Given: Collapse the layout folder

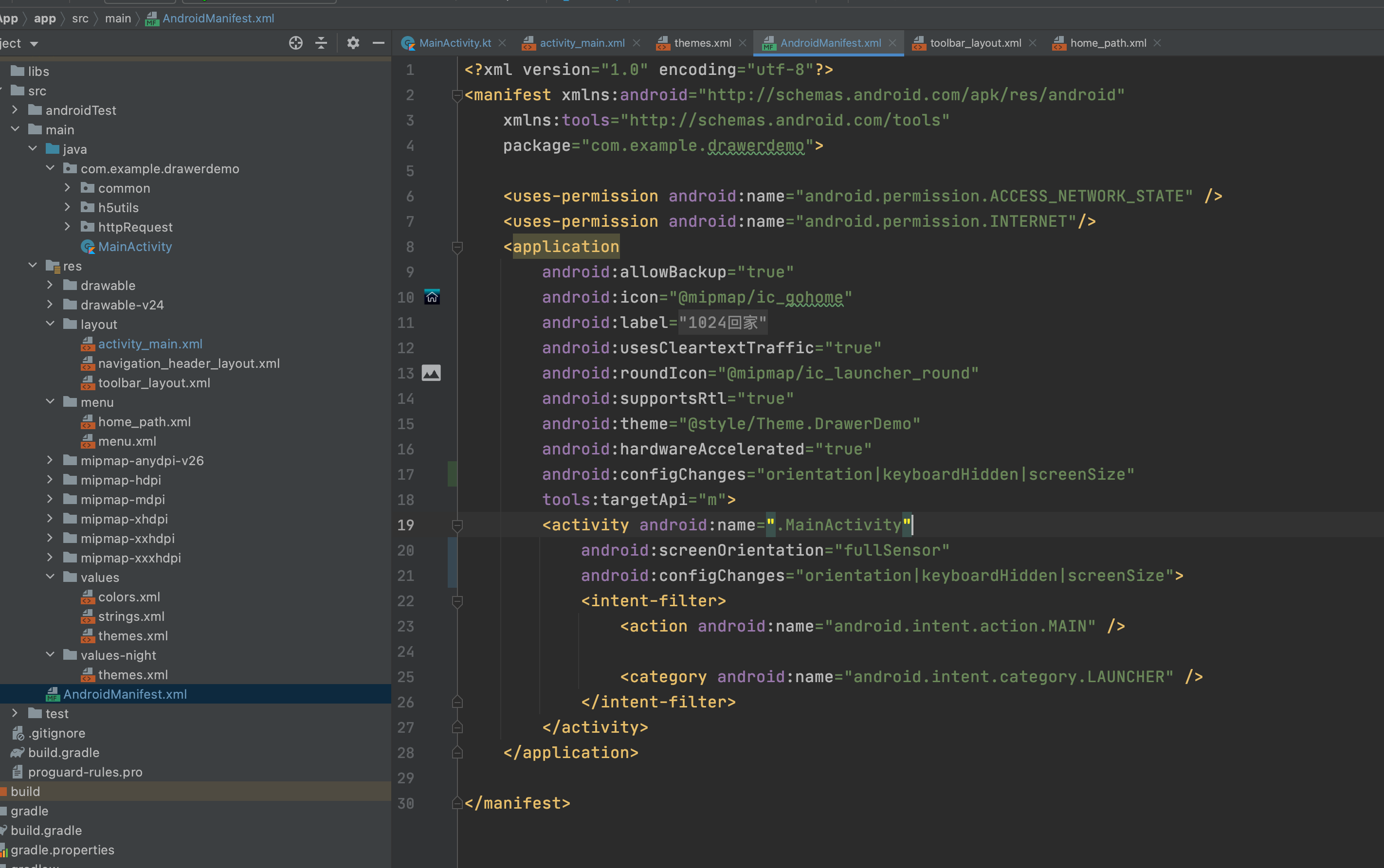Looking at the screenshot, I should tap(51, 324).
